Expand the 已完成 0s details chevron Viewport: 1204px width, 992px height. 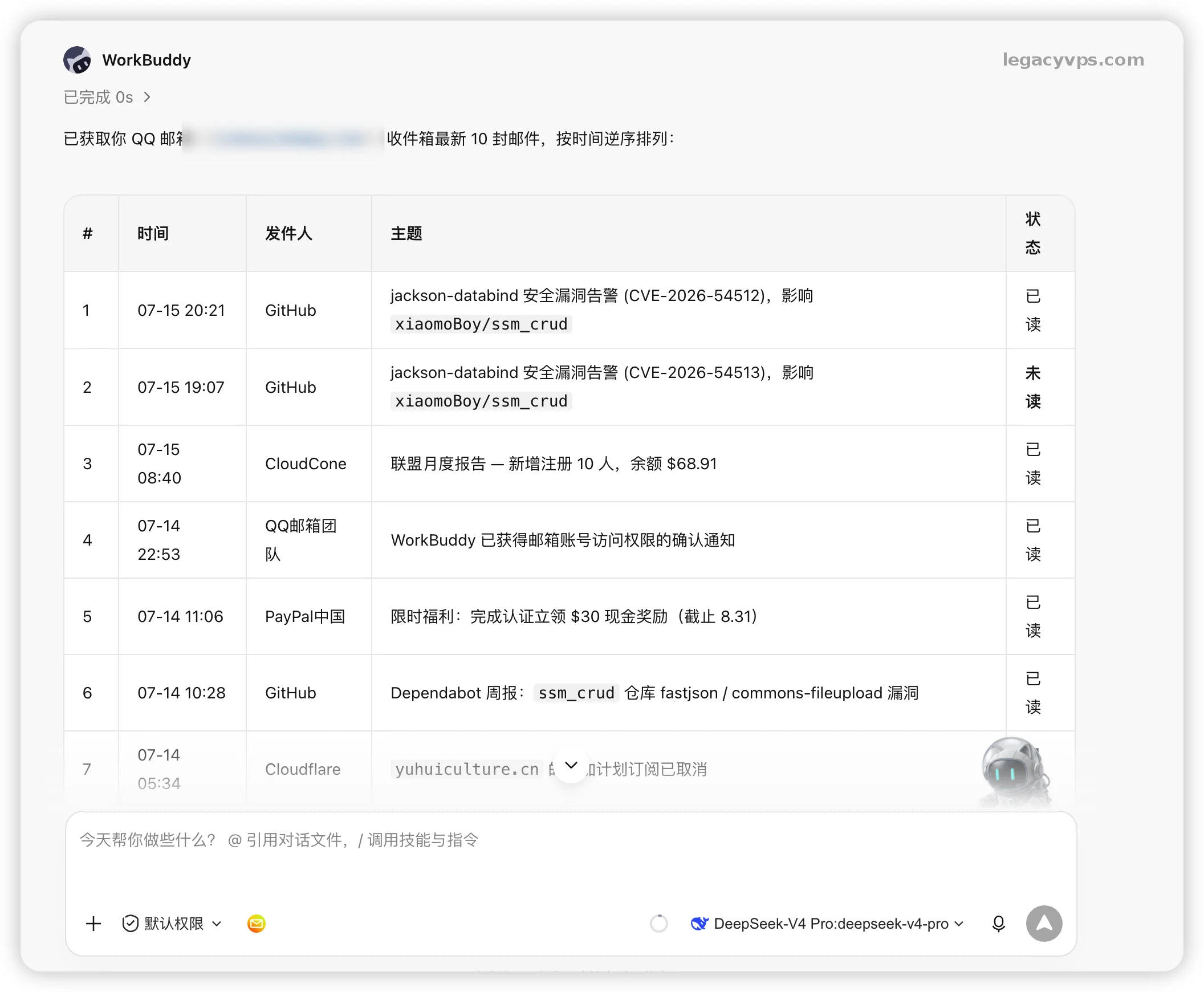147,97
